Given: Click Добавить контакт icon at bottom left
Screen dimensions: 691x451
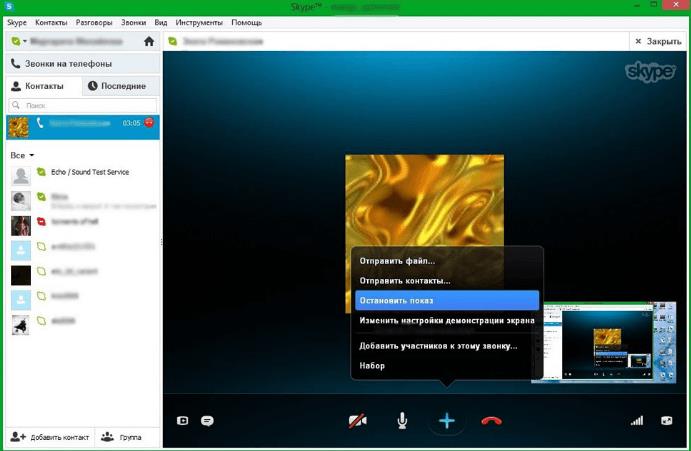Looking at the screenshot, I should click(x=18, y=437).
